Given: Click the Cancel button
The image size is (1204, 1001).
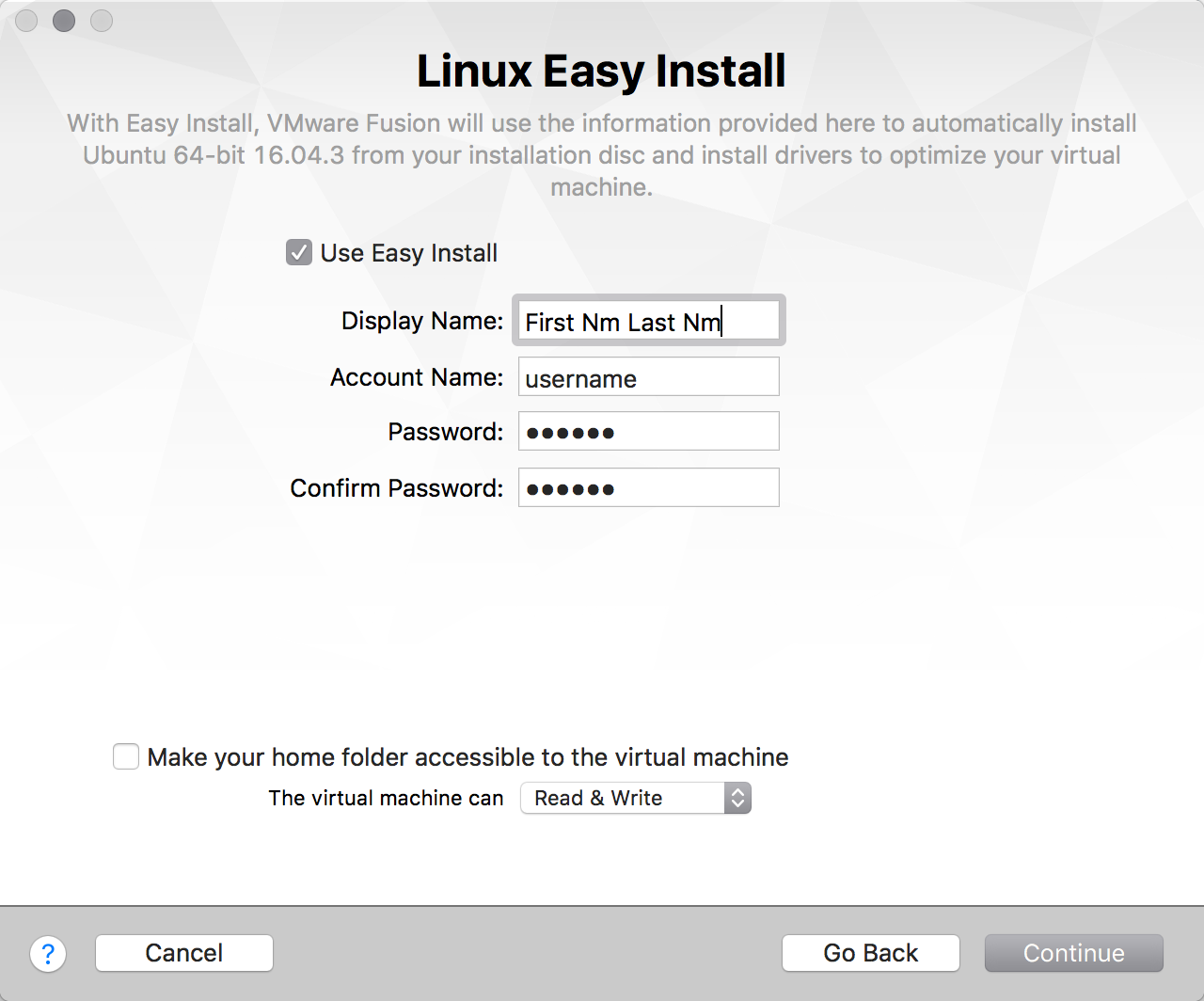Looking at the screenshot, I should pyautogui.click(x=184, y=953).
